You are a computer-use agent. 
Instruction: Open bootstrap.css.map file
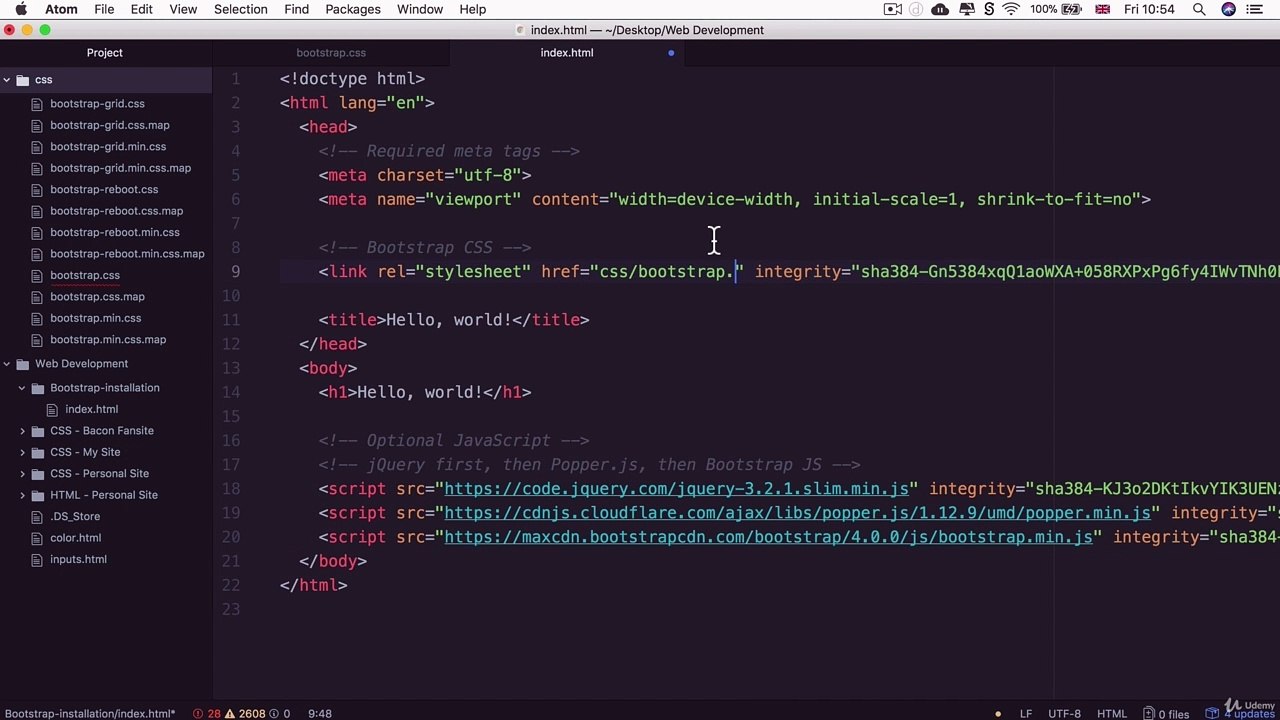pyautogui.click(x=97, y=297)
